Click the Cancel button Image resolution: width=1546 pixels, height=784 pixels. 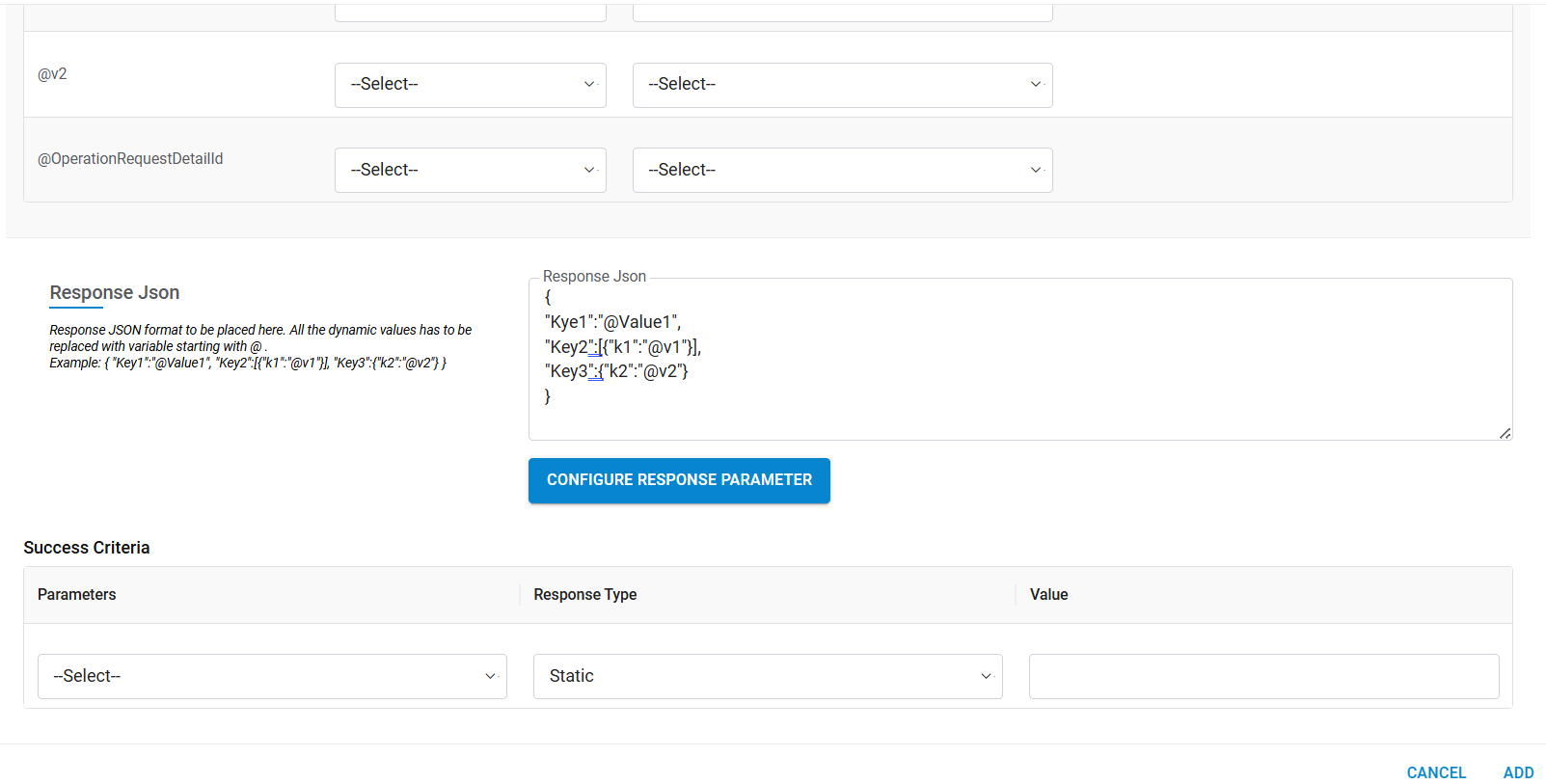tap(1436, 772)
